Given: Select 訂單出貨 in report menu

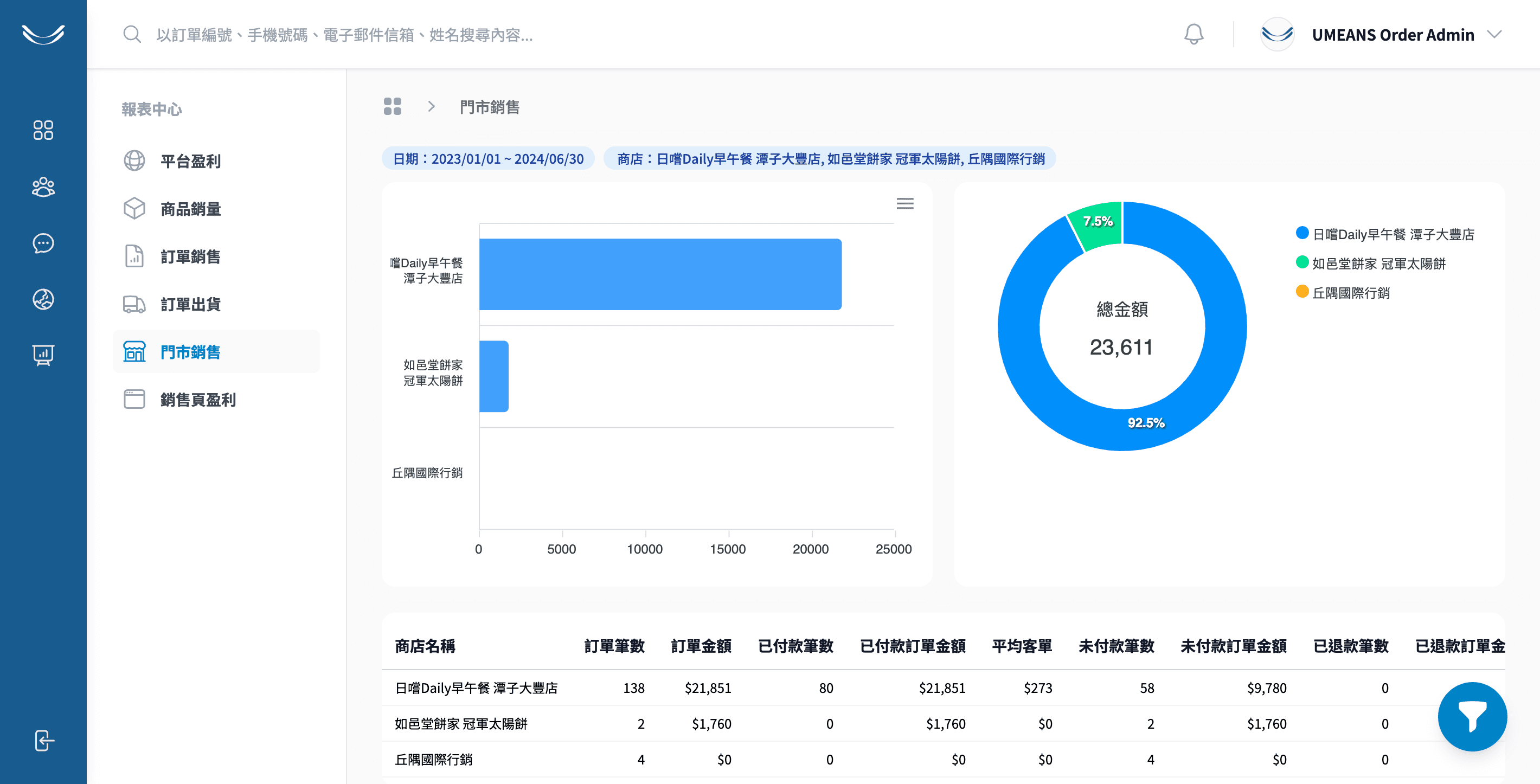Looking at the screenshot, I should tap(190, 304).
